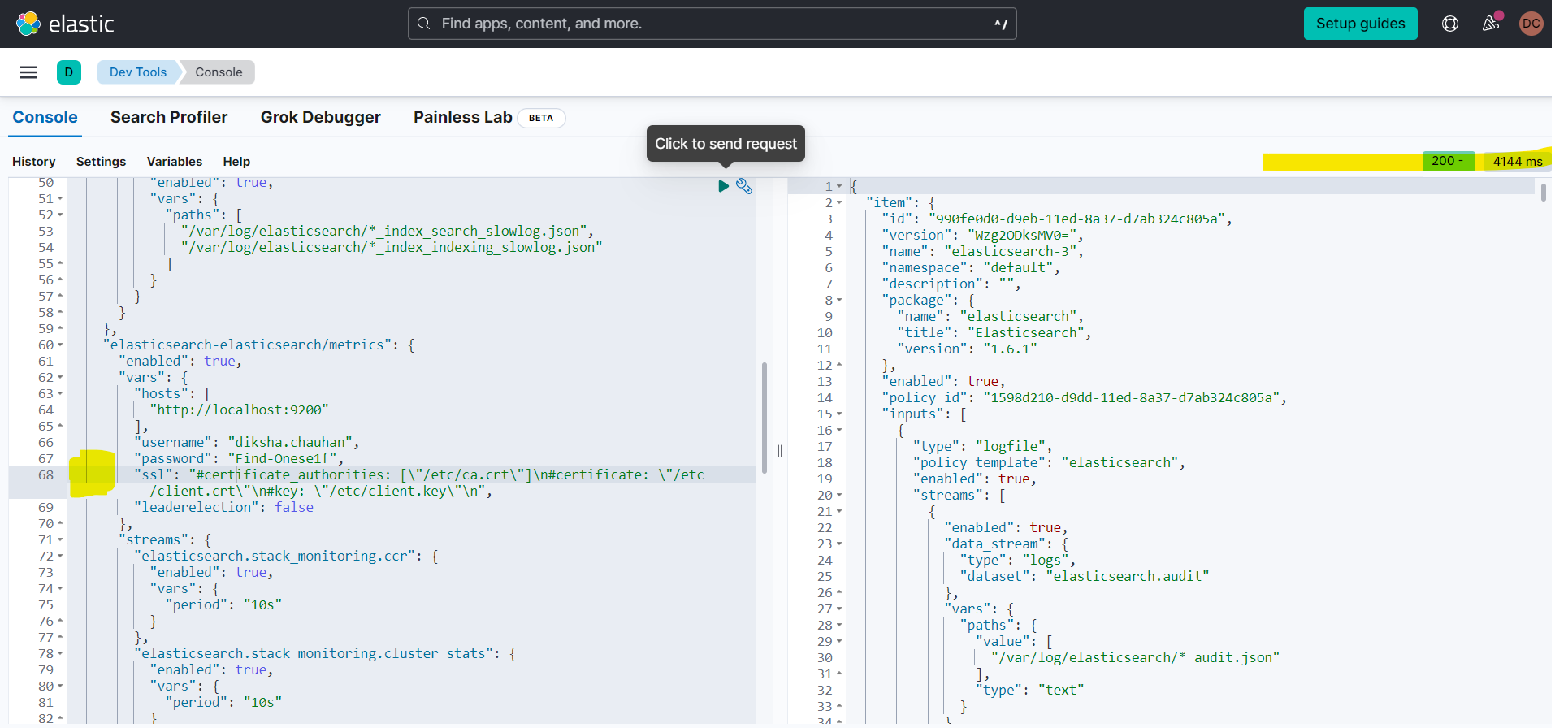Click the "diksha.chauhan" username value
The height and width of the screenshot is (728, 1568).
290,443
